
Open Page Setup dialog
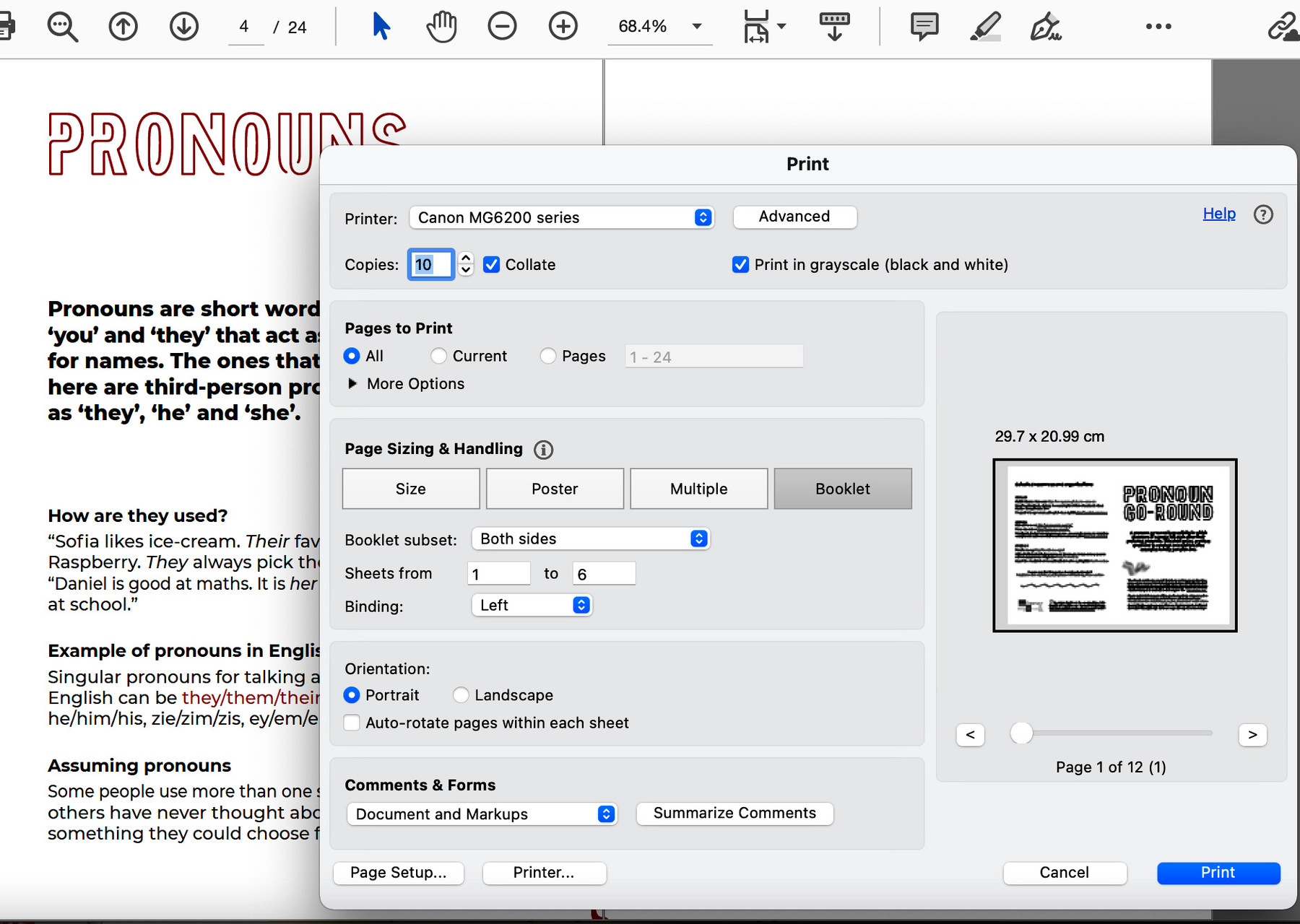click(398, 873)
